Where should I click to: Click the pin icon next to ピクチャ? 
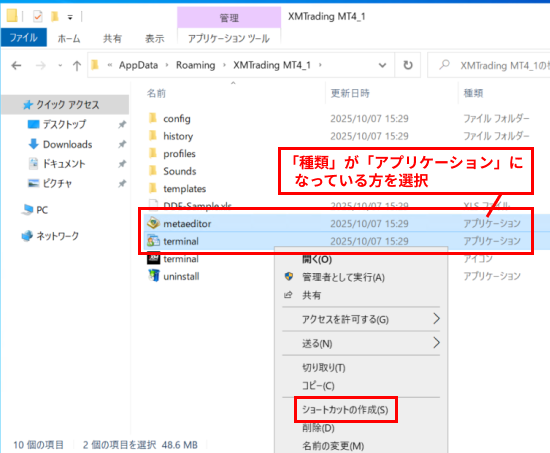tap(122, 183)
